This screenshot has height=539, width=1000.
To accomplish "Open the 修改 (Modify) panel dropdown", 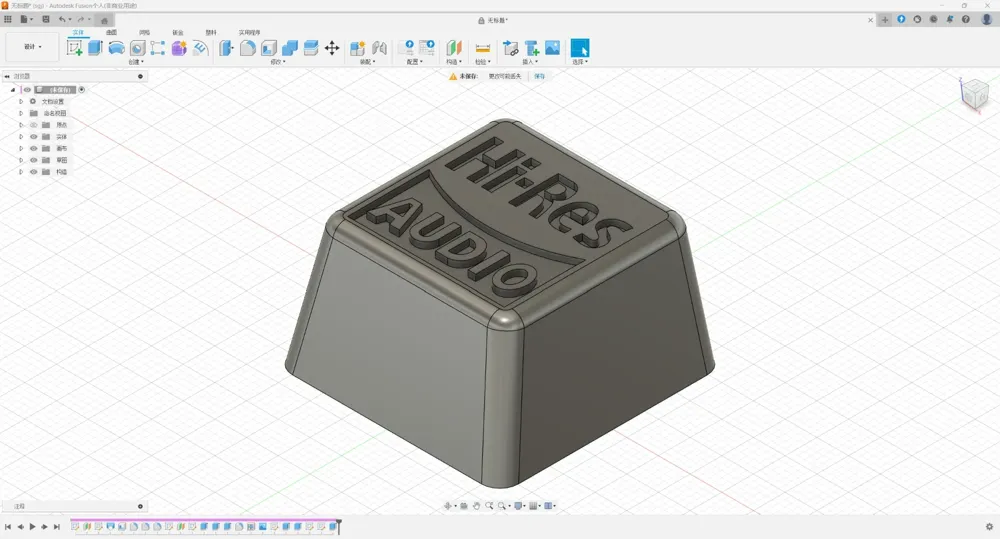I will 278,62.
